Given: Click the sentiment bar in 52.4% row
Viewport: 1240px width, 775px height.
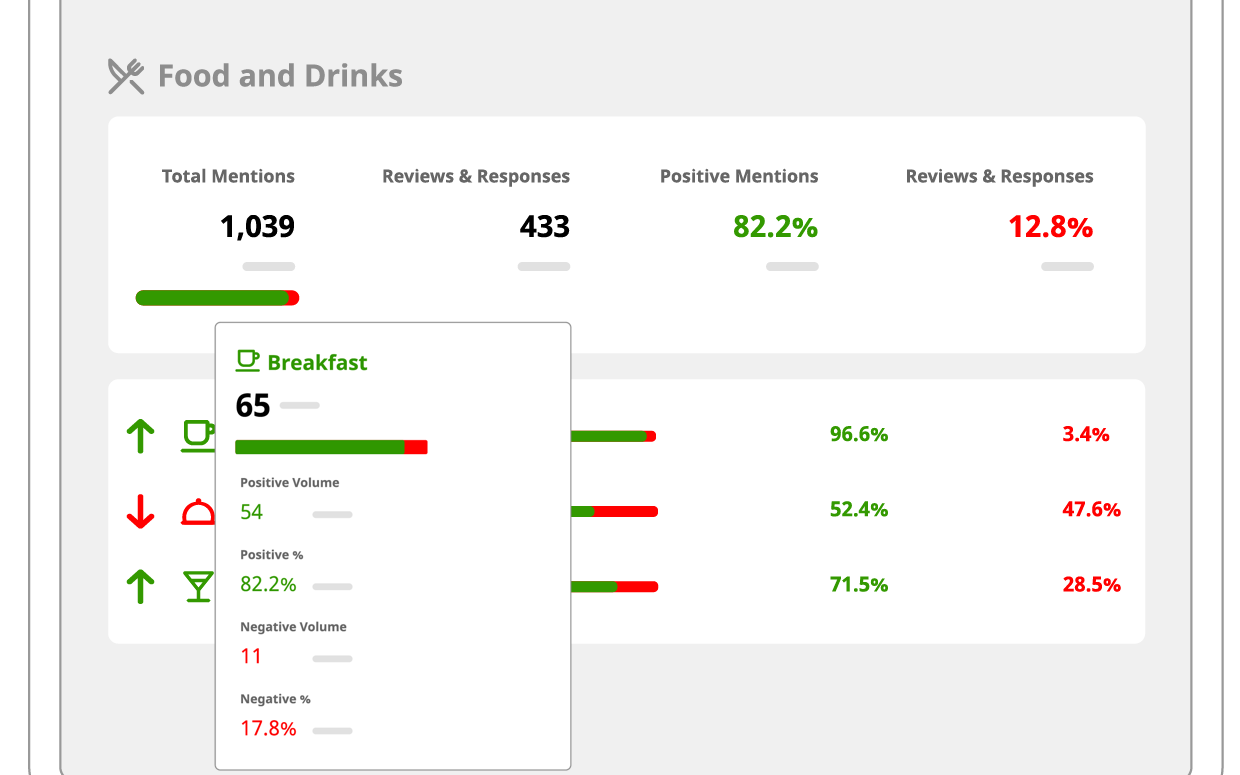Looking at the screenshot, I should [614, 511].
